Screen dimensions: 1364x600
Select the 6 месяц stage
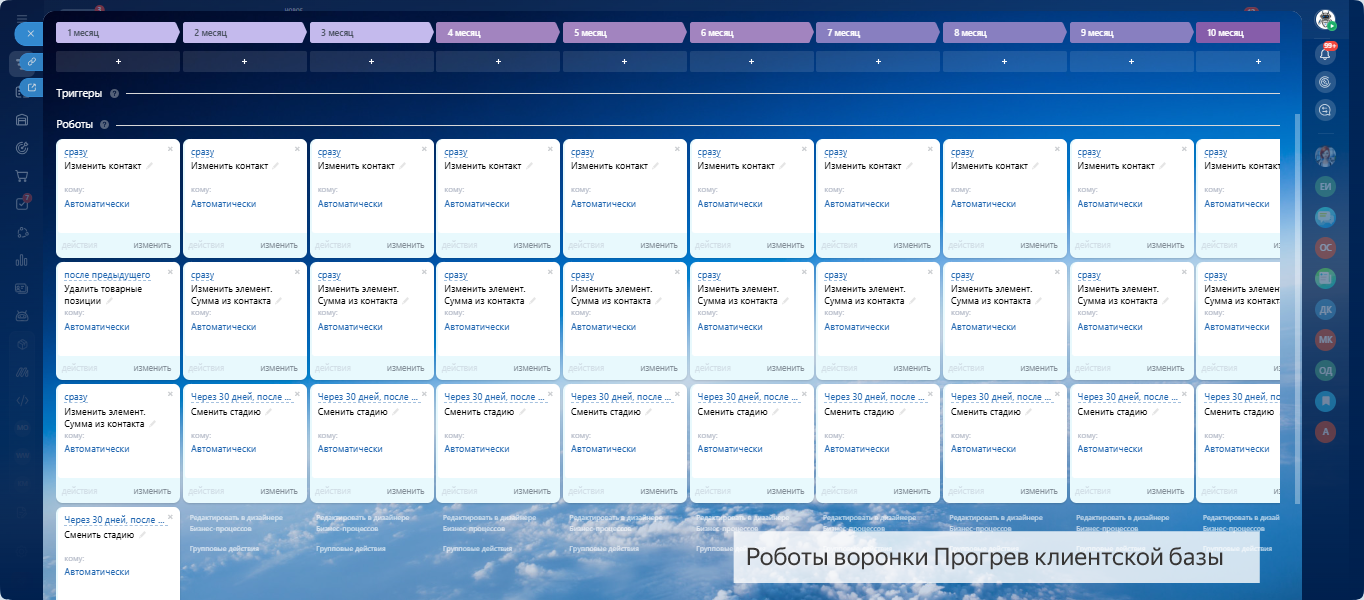click(x=751, y=33)
